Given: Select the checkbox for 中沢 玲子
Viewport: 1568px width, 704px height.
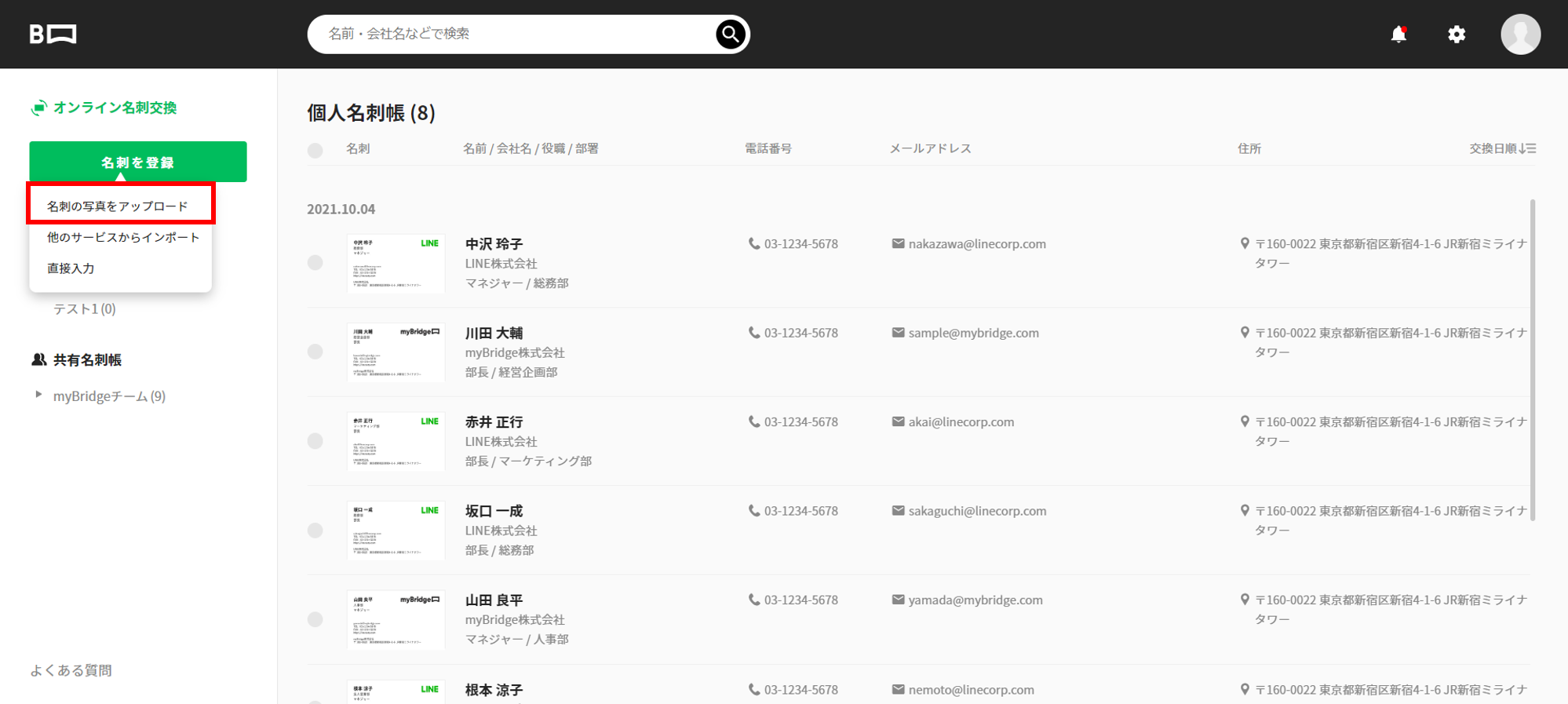Looking at the screenshot, I should click(x=315, y=263).
